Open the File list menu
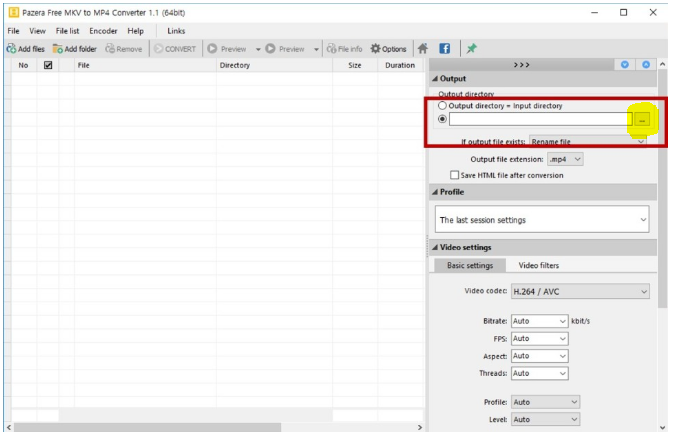This screenshot has height=436, width=673. pyautogui.click(x=67, y=31)
